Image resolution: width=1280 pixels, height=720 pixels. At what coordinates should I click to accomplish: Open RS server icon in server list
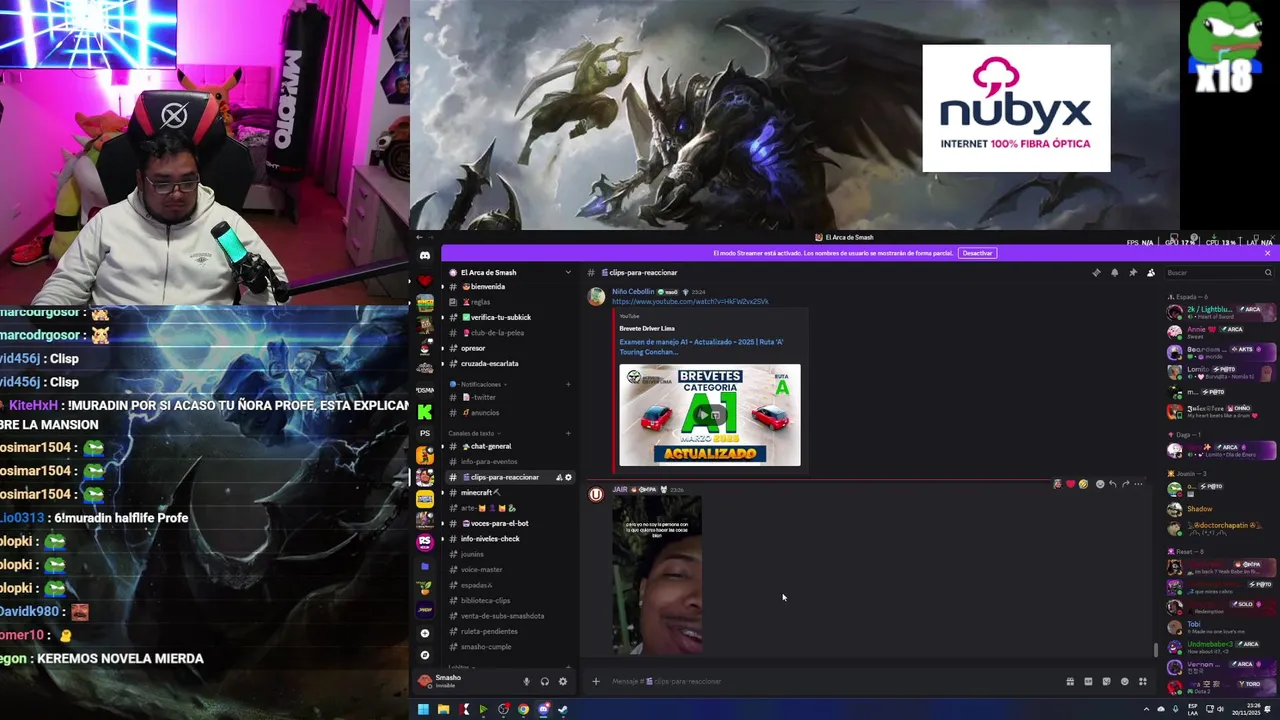(x=425, y=542)
